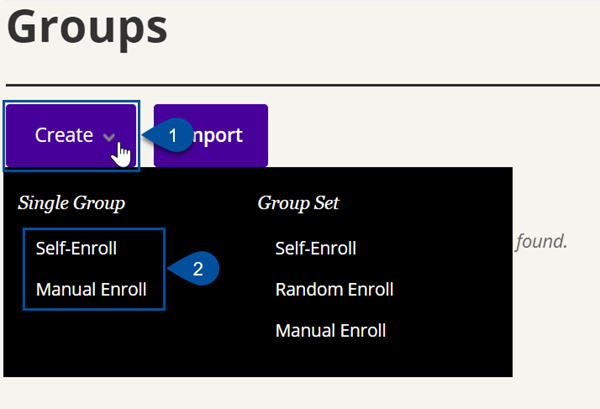
Task: Select Self-Enroll under Single Group
Action: [x=76, y=248]
